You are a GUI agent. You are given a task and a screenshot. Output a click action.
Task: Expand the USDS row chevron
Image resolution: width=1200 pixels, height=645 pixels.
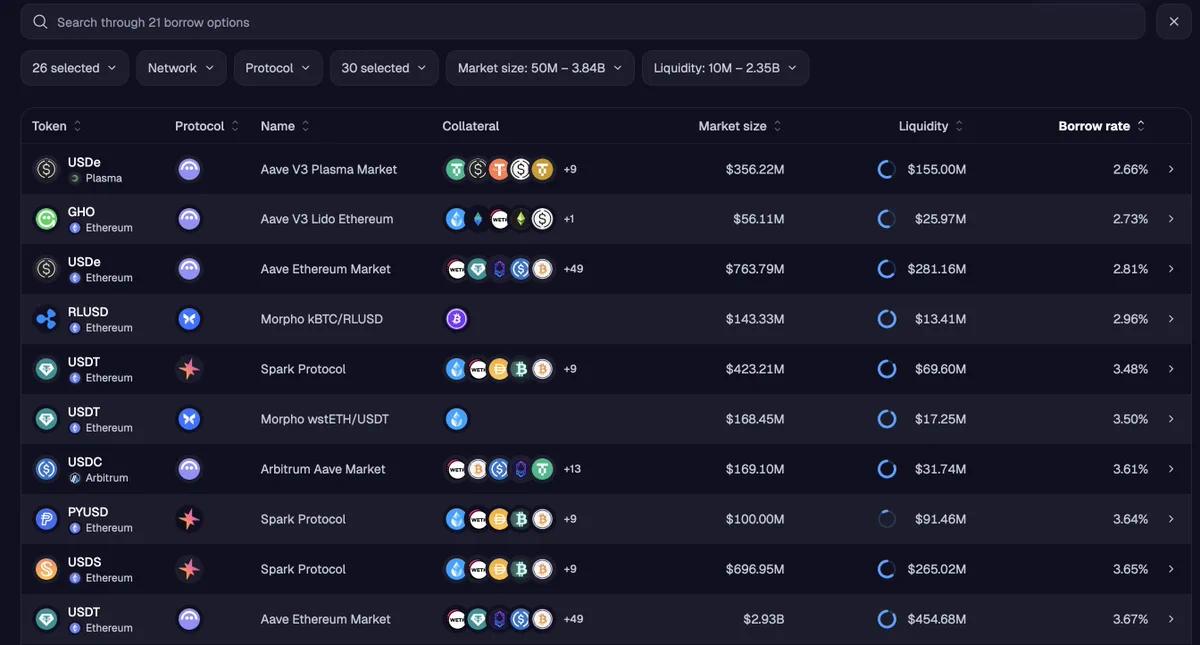1171,569
